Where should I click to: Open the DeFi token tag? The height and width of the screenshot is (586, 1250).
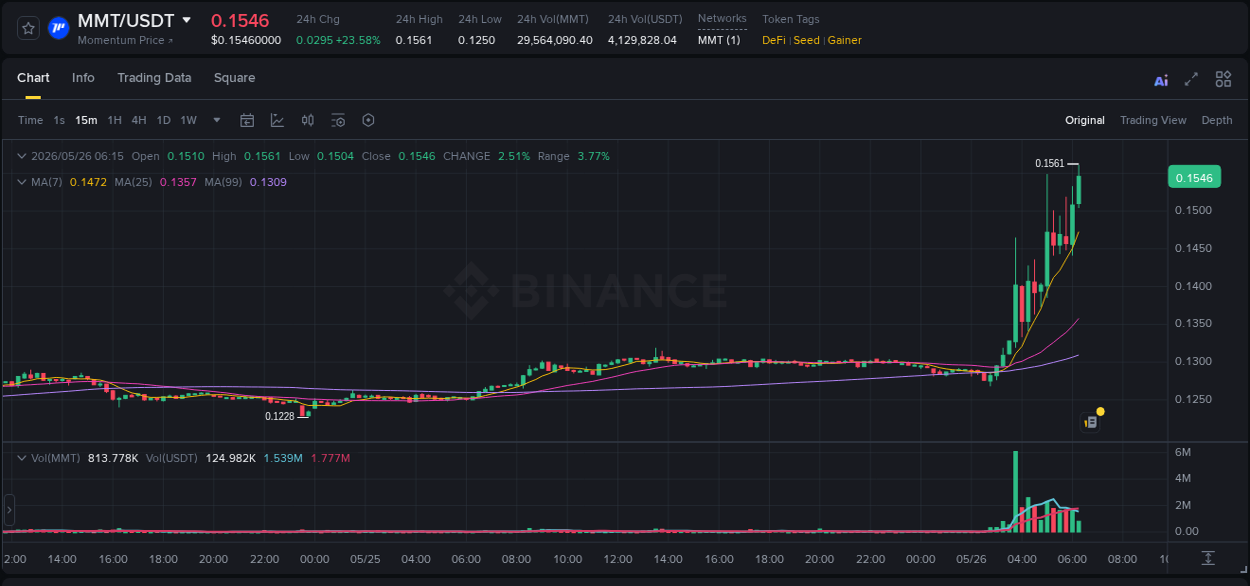pos(774,40)
